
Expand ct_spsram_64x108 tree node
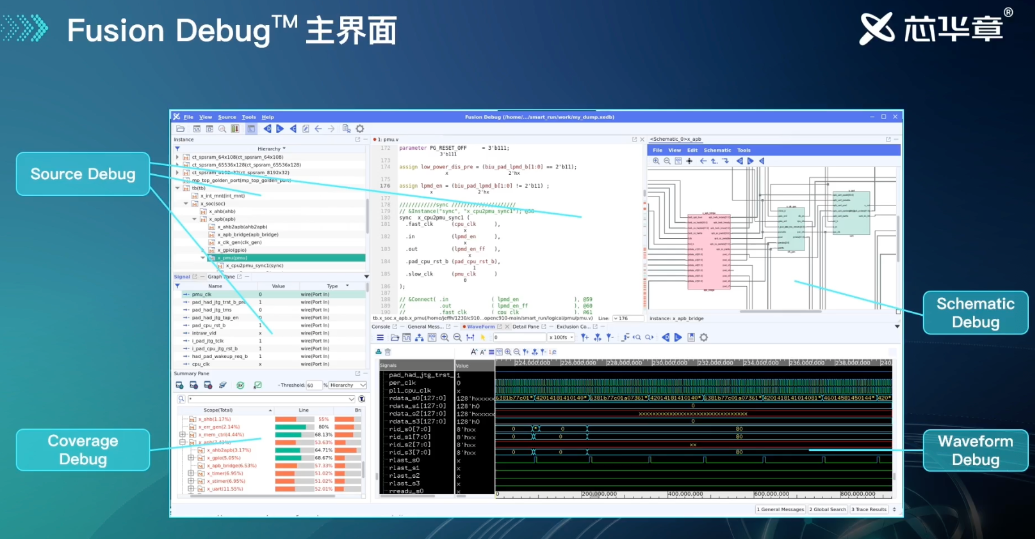[x=178, y=157]
